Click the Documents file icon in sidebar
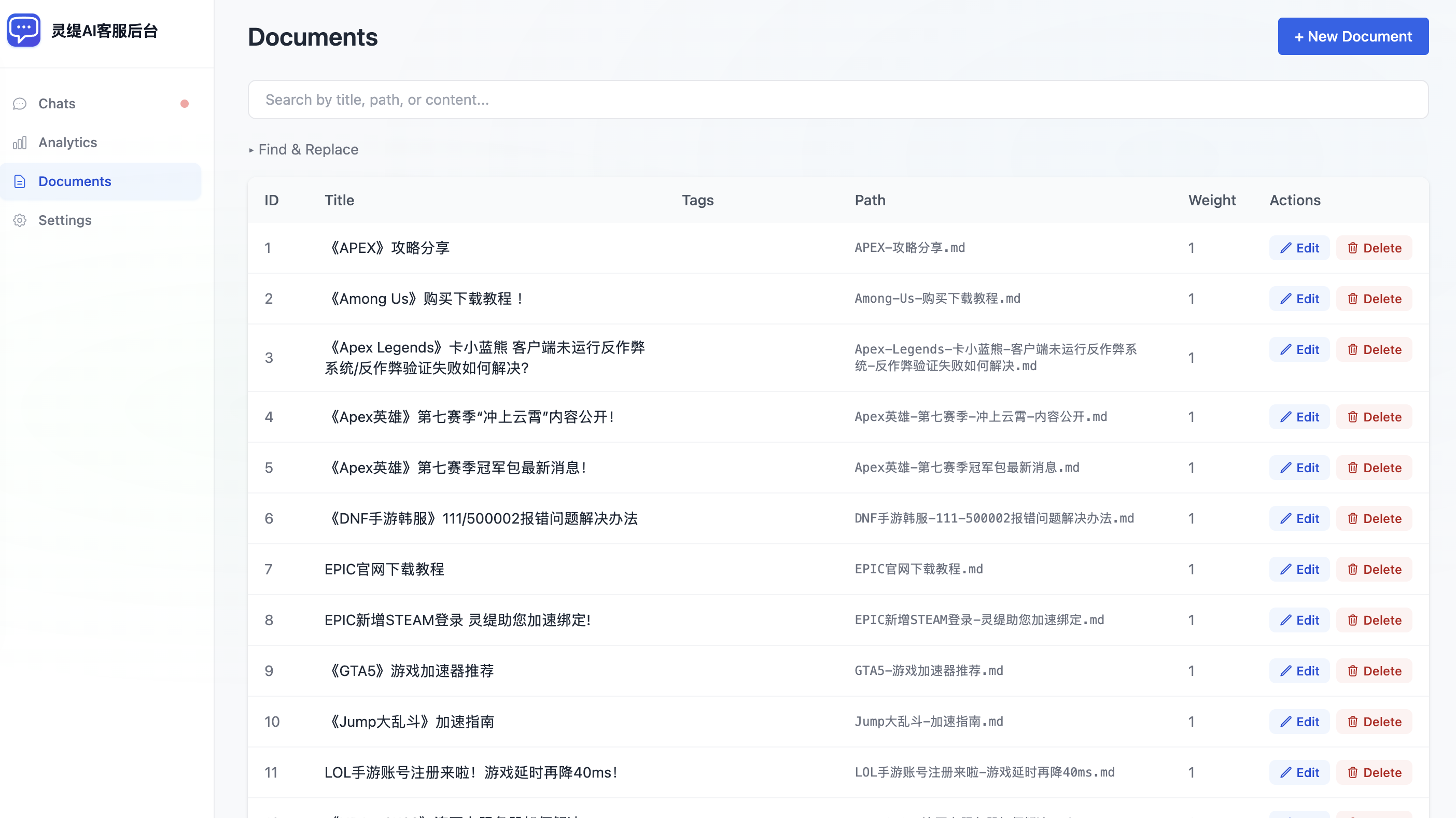Screen dimensions: 1456x818 pyautogui.click(x=20, y=181)
